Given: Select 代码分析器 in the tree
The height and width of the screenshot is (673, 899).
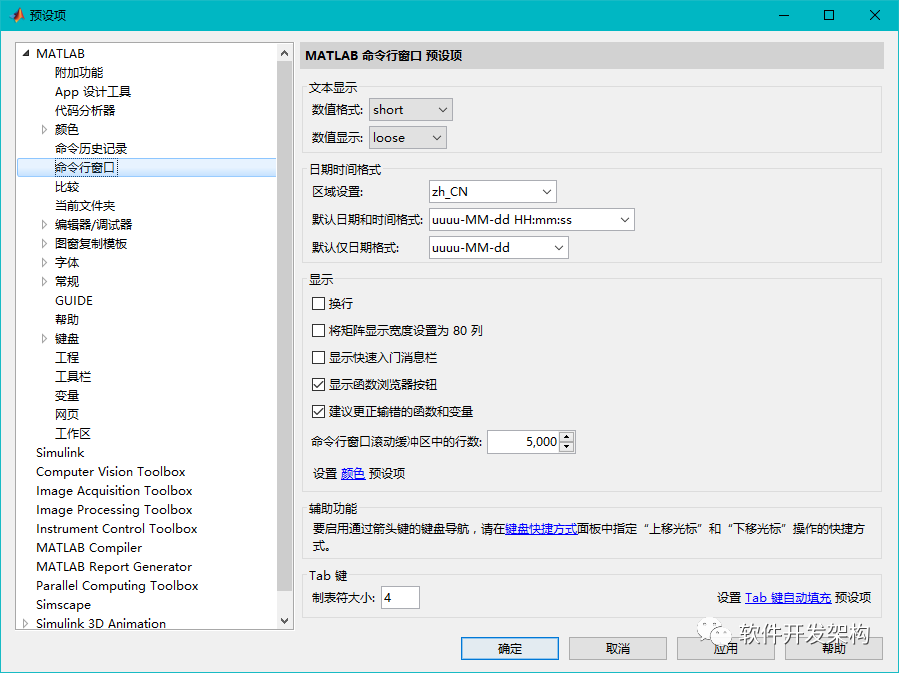Looking at the screenshot, I should [85, 111].
